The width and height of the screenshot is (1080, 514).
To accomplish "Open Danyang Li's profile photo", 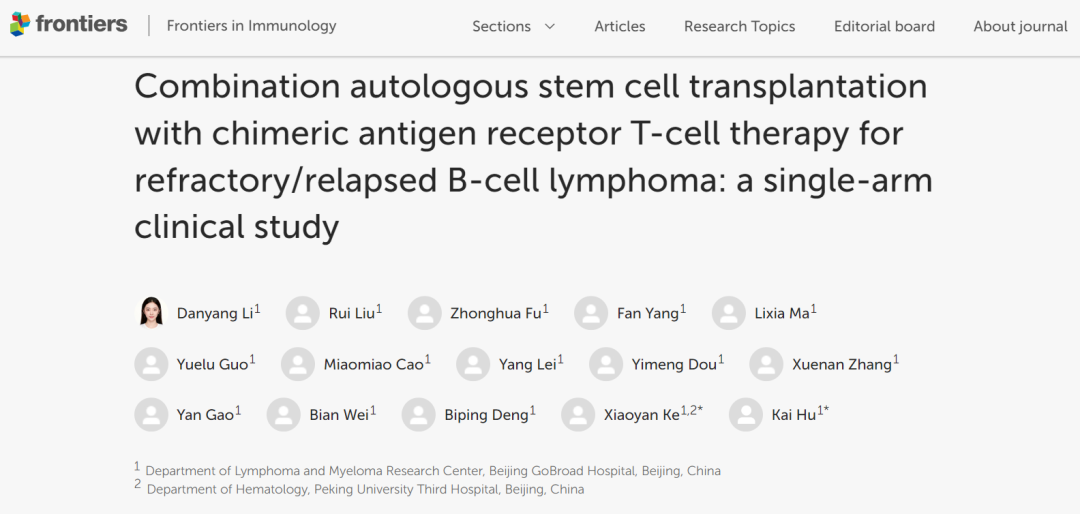I will 151,313.
